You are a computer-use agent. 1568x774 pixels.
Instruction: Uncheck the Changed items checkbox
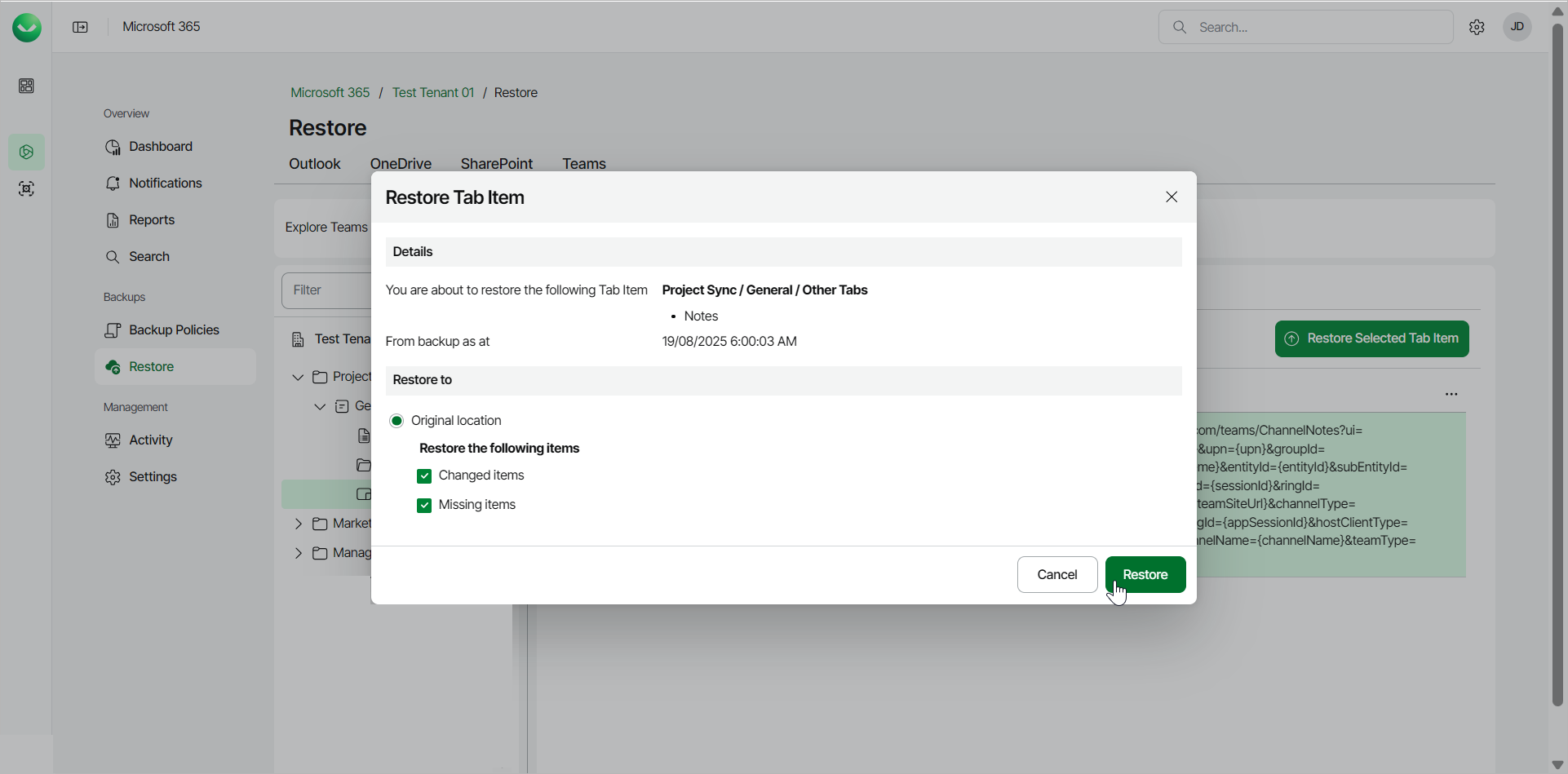click(x=424, y=476)
